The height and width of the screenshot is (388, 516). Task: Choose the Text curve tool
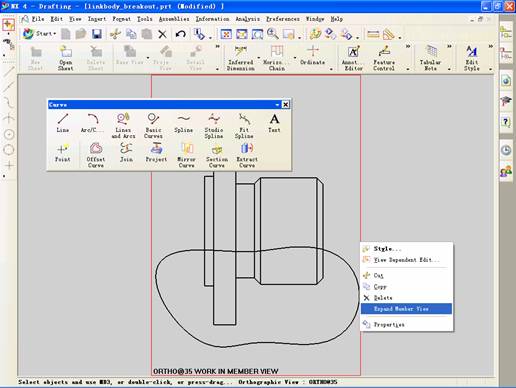coord(274,123)
